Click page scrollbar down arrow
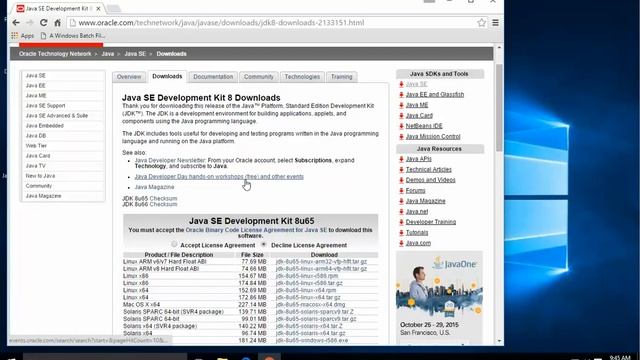Viewport: 640px width, 360px height. tap(499, 341)
